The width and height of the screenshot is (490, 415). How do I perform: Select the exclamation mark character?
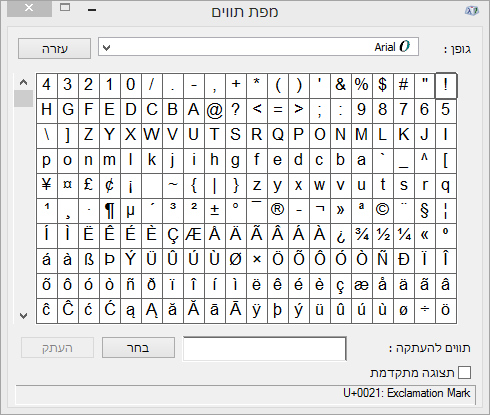446,86
